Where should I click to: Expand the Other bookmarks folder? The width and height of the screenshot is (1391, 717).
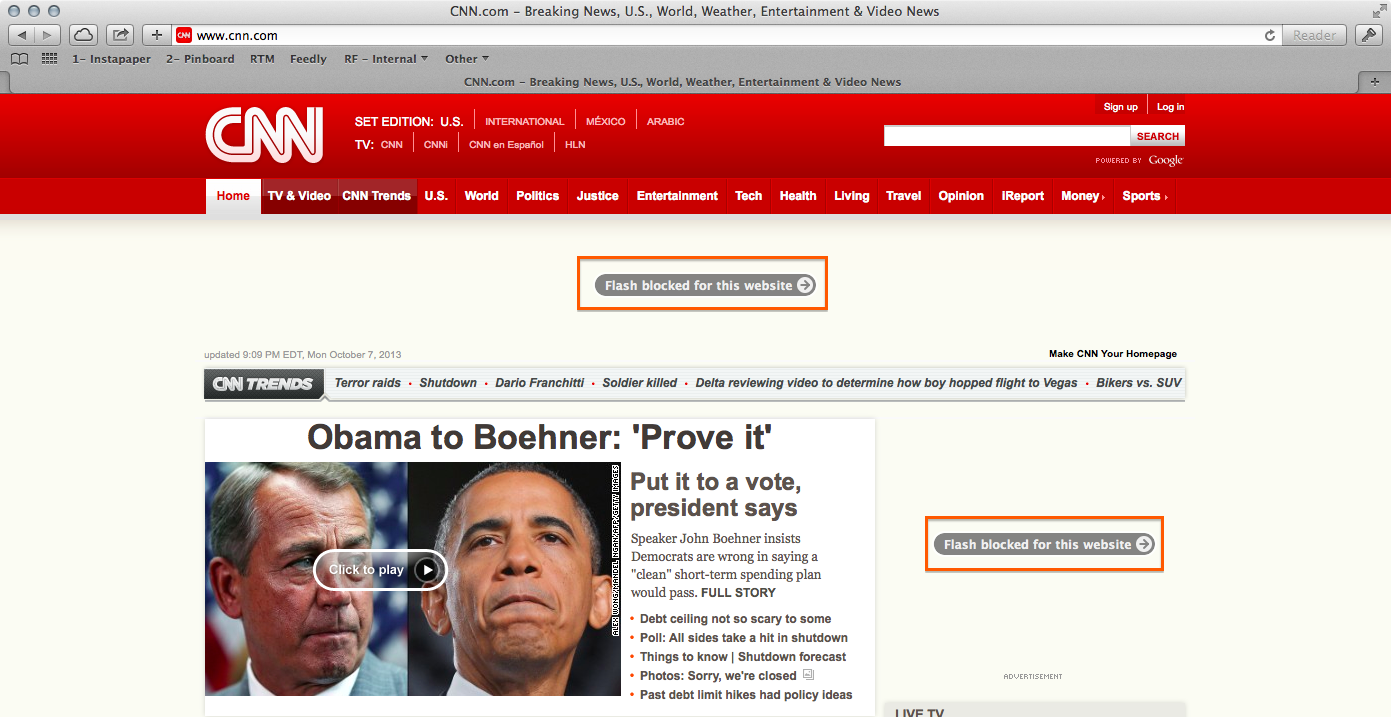(x=467, y=59)
